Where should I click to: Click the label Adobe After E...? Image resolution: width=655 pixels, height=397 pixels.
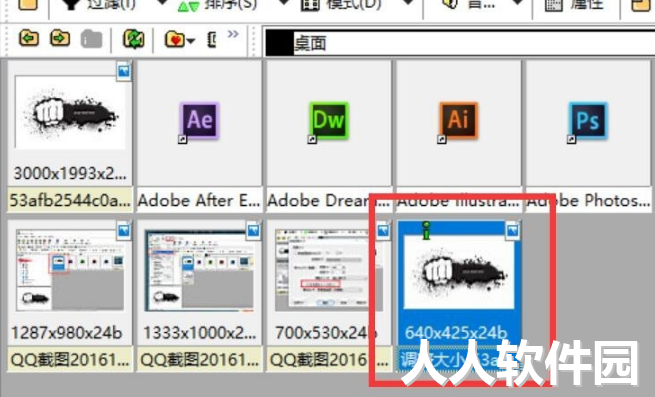(x=199, y=201)
